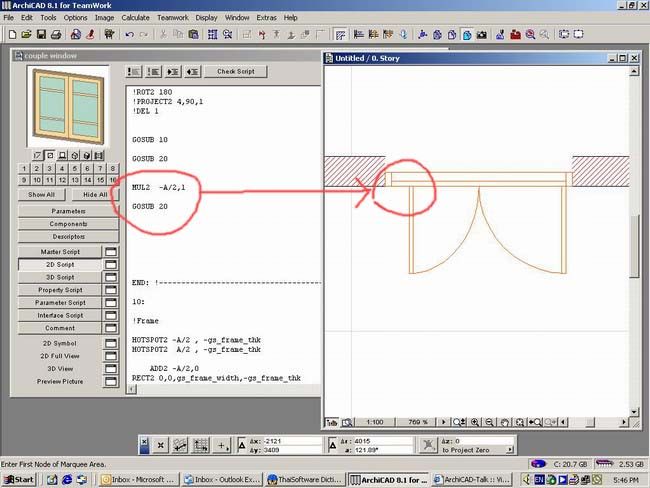Screen dimensions: 650x488
Task: Click the 769 % zoom value
Action: coord(417,422)
